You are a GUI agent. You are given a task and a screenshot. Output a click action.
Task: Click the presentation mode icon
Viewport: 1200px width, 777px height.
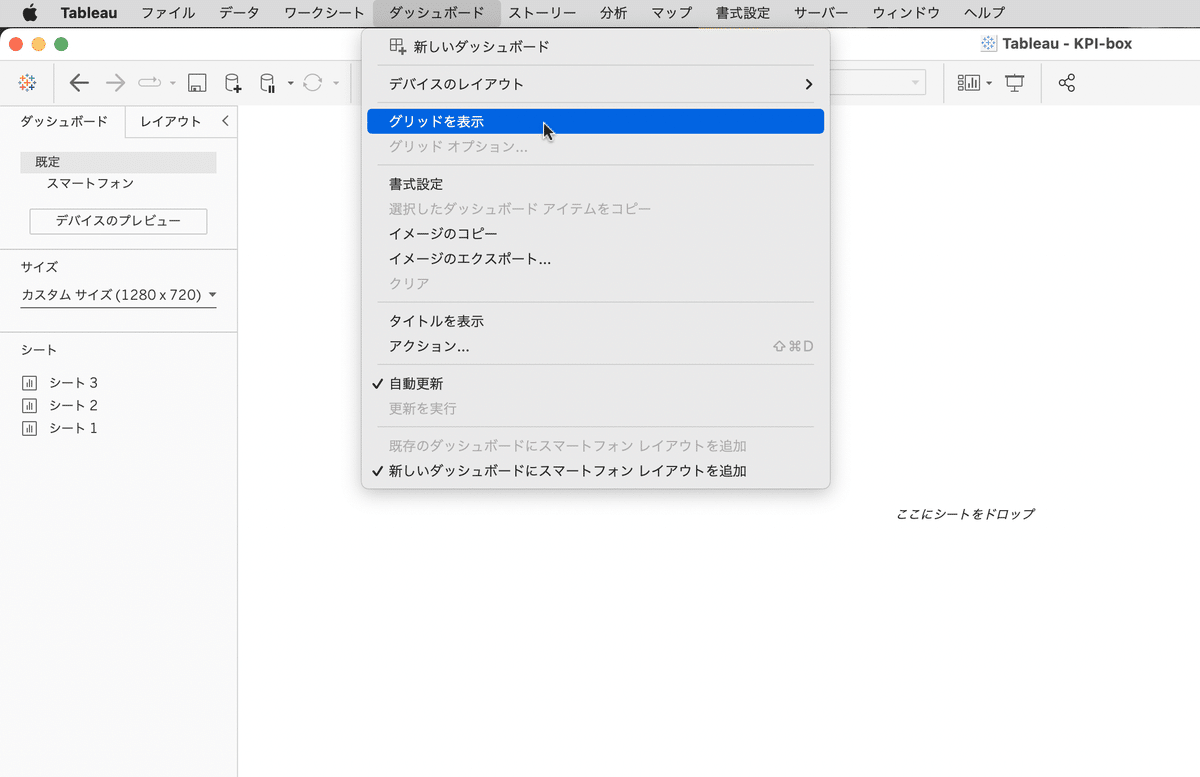(x=1015, y=83)
